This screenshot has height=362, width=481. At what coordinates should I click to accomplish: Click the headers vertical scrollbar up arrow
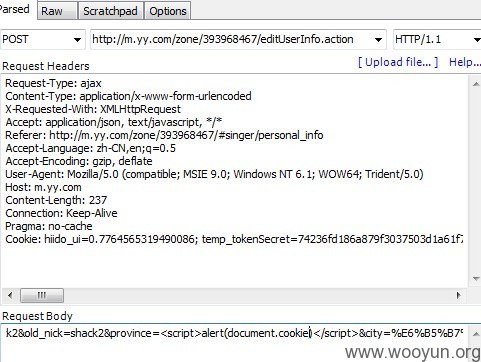click(x=476, y=84)
